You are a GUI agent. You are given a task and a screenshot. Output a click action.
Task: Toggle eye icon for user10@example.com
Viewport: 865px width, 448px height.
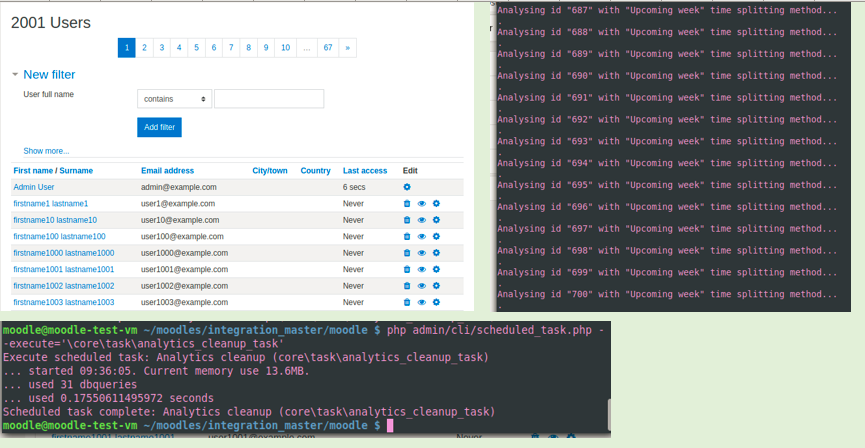click(422, 220)
